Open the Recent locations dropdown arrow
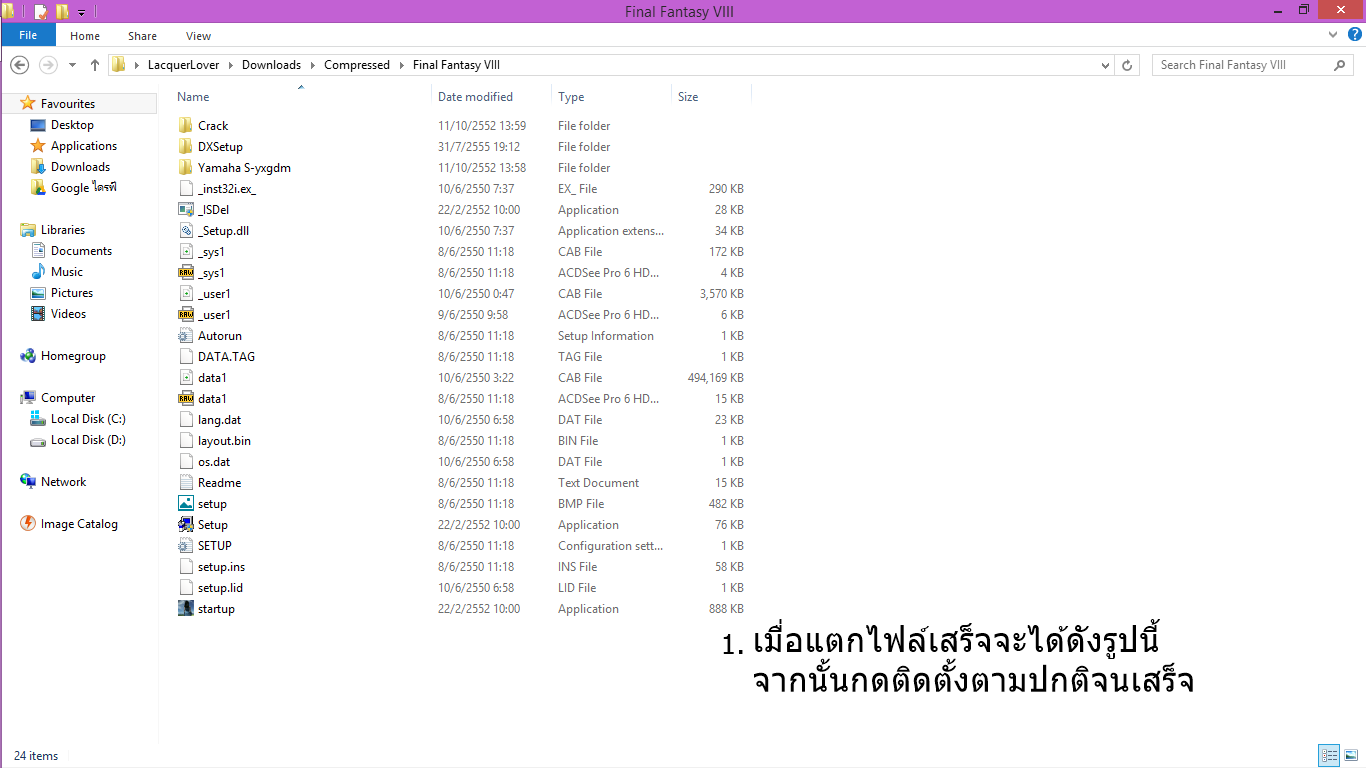This screenshot has width=1366, height=768. coord(72,65)
